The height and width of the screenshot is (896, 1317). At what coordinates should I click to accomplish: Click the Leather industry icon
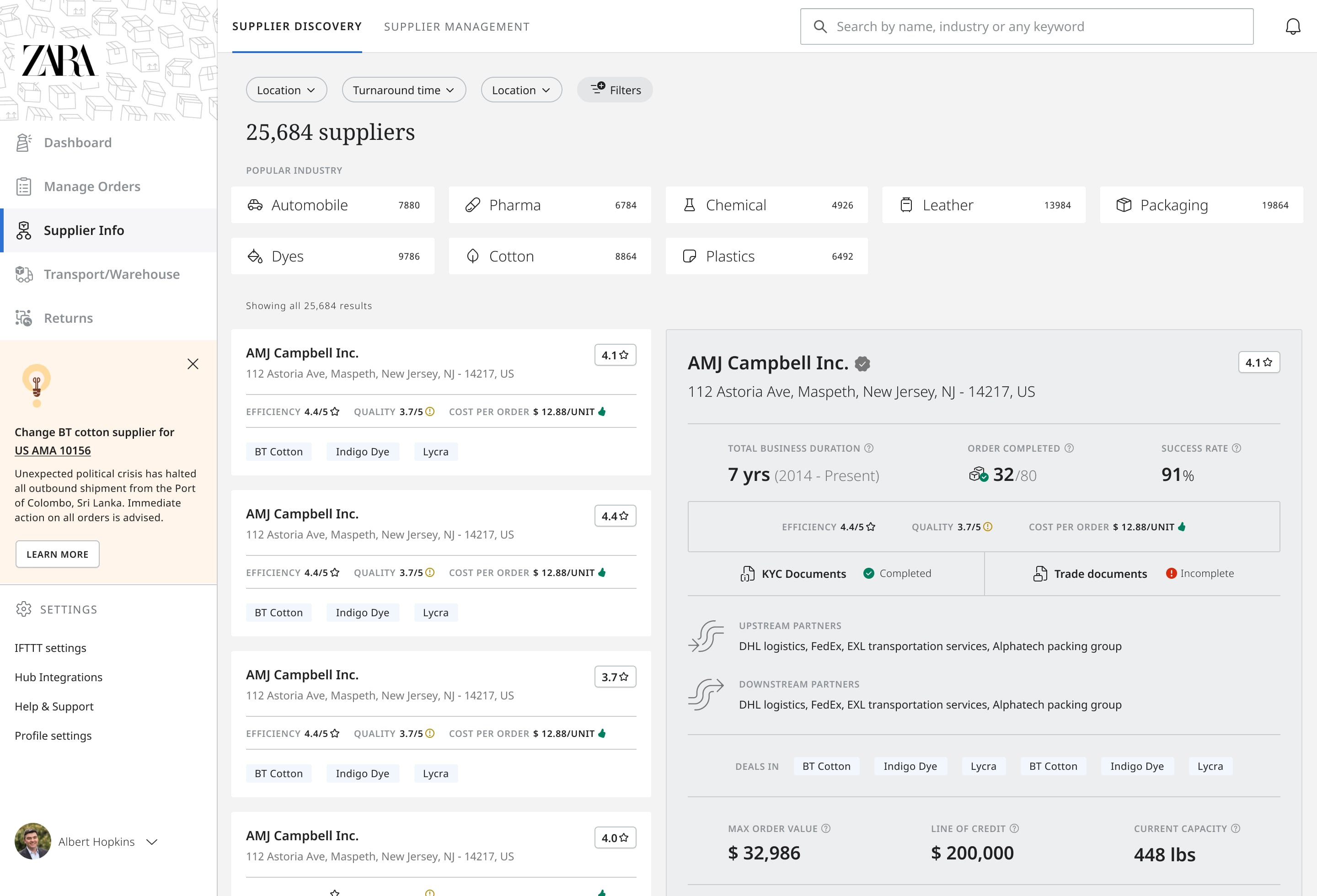coord(906,205)
